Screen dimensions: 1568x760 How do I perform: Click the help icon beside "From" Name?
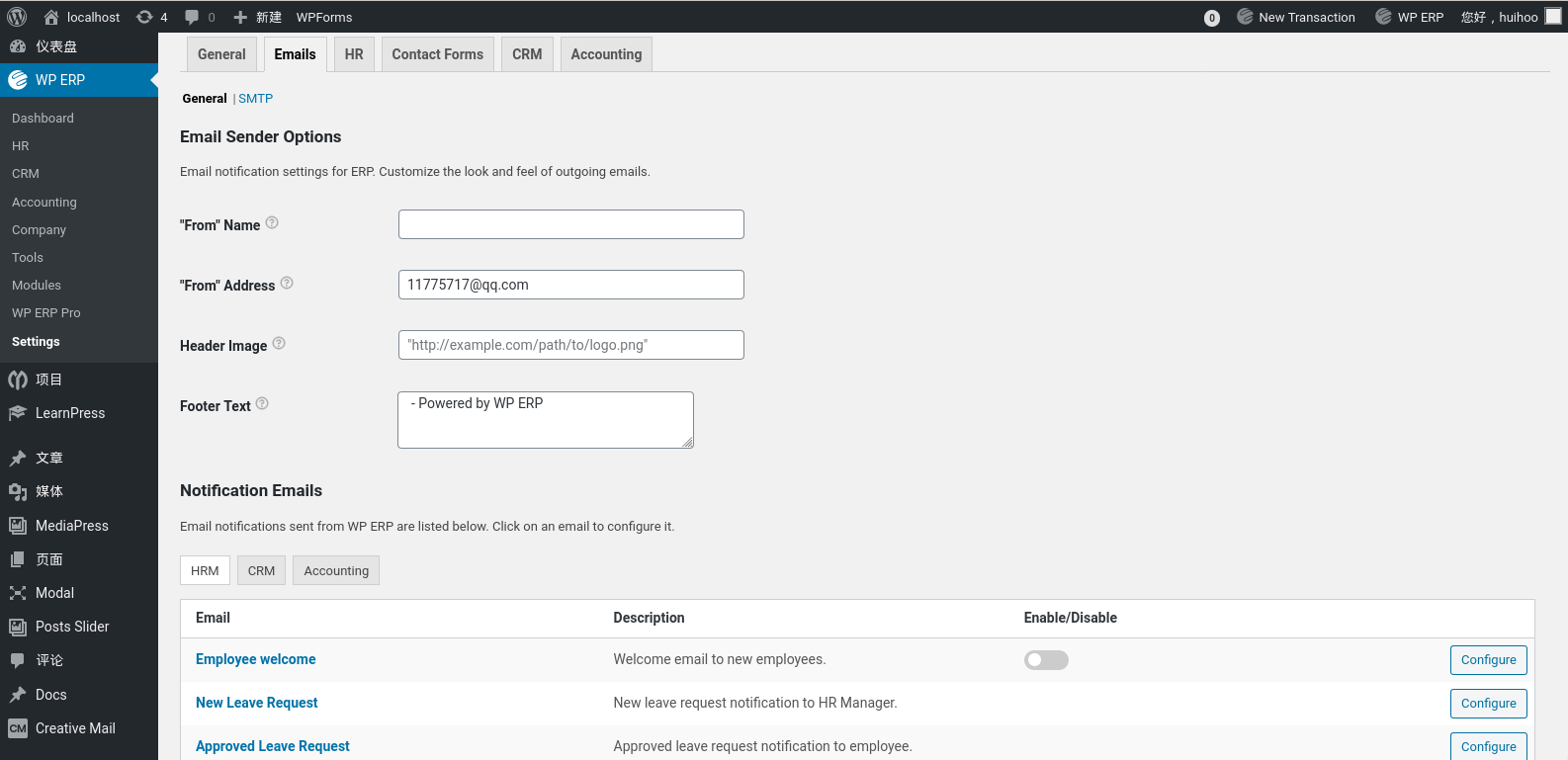click(272, 223)
